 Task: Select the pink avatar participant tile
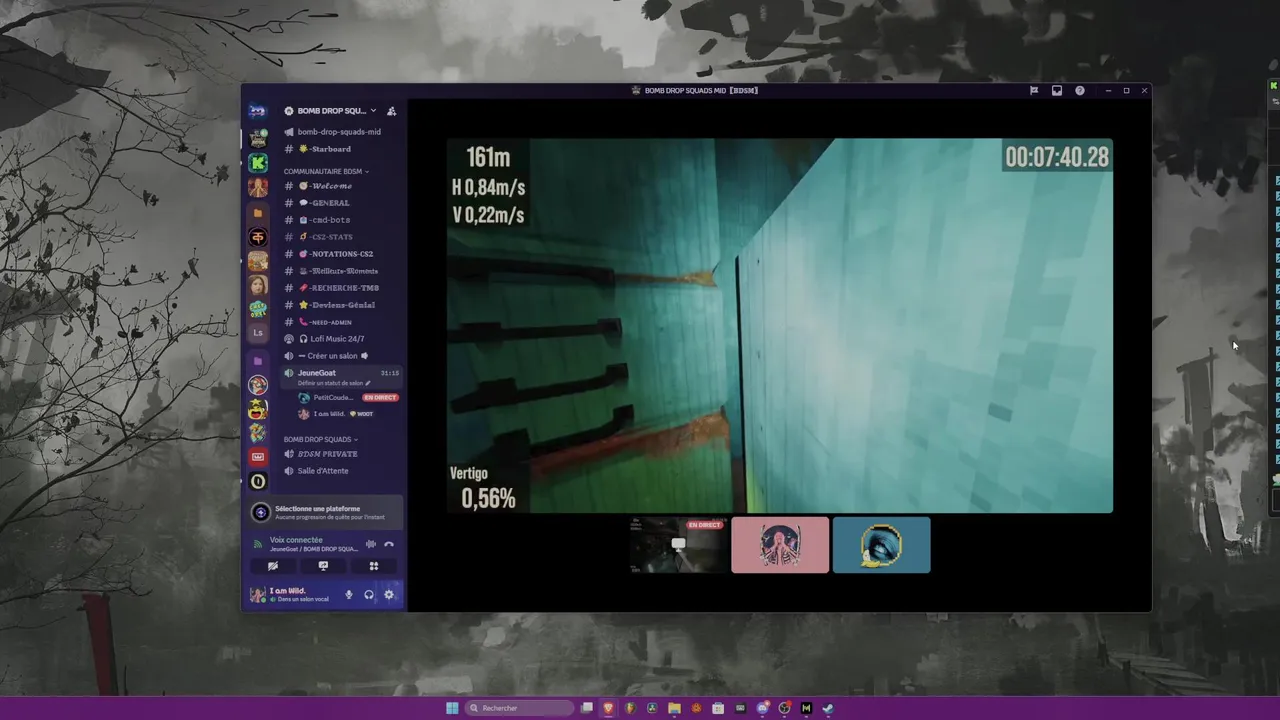[780, 545]
